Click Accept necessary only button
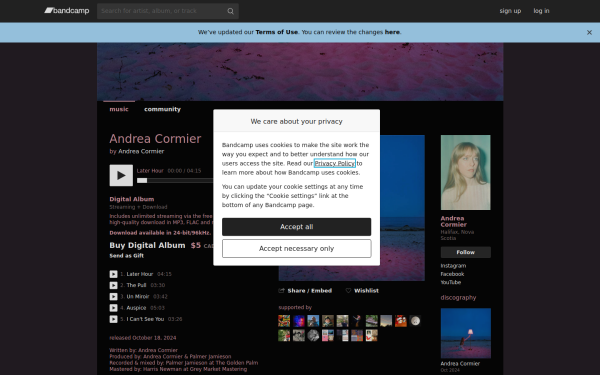 tap(296, 249)
